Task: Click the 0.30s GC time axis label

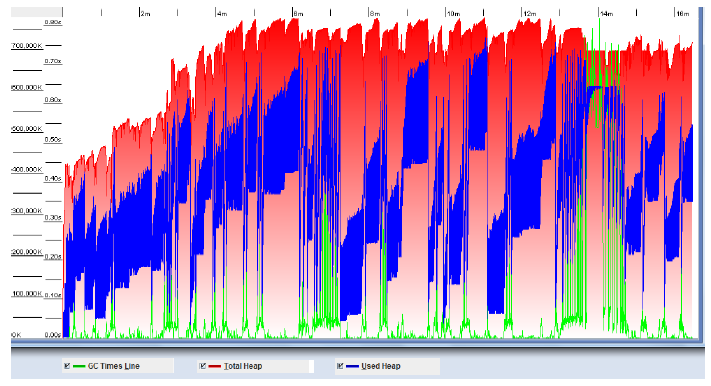Action: tap(53, 218)
